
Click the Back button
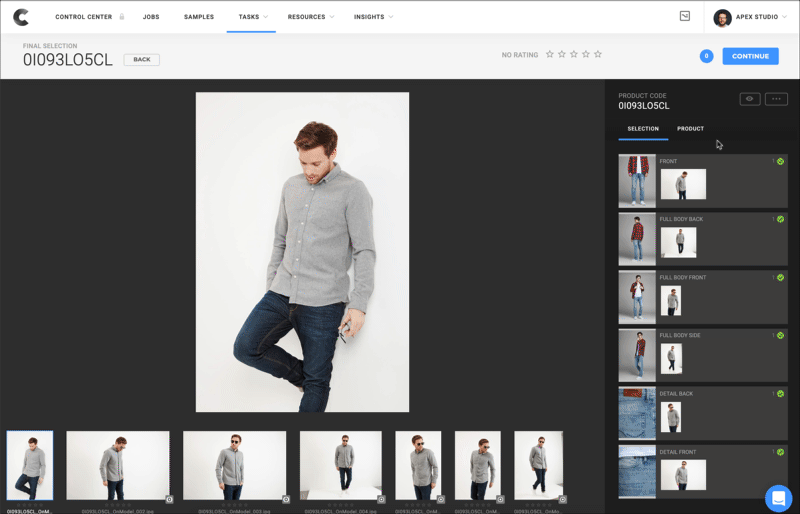tap(142, 60)
